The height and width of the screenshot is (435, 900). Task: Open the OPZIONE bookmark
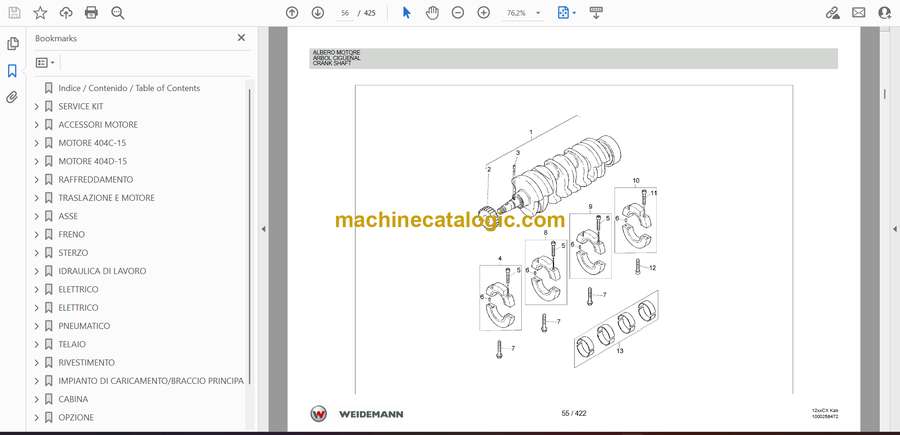coord(76,418)
